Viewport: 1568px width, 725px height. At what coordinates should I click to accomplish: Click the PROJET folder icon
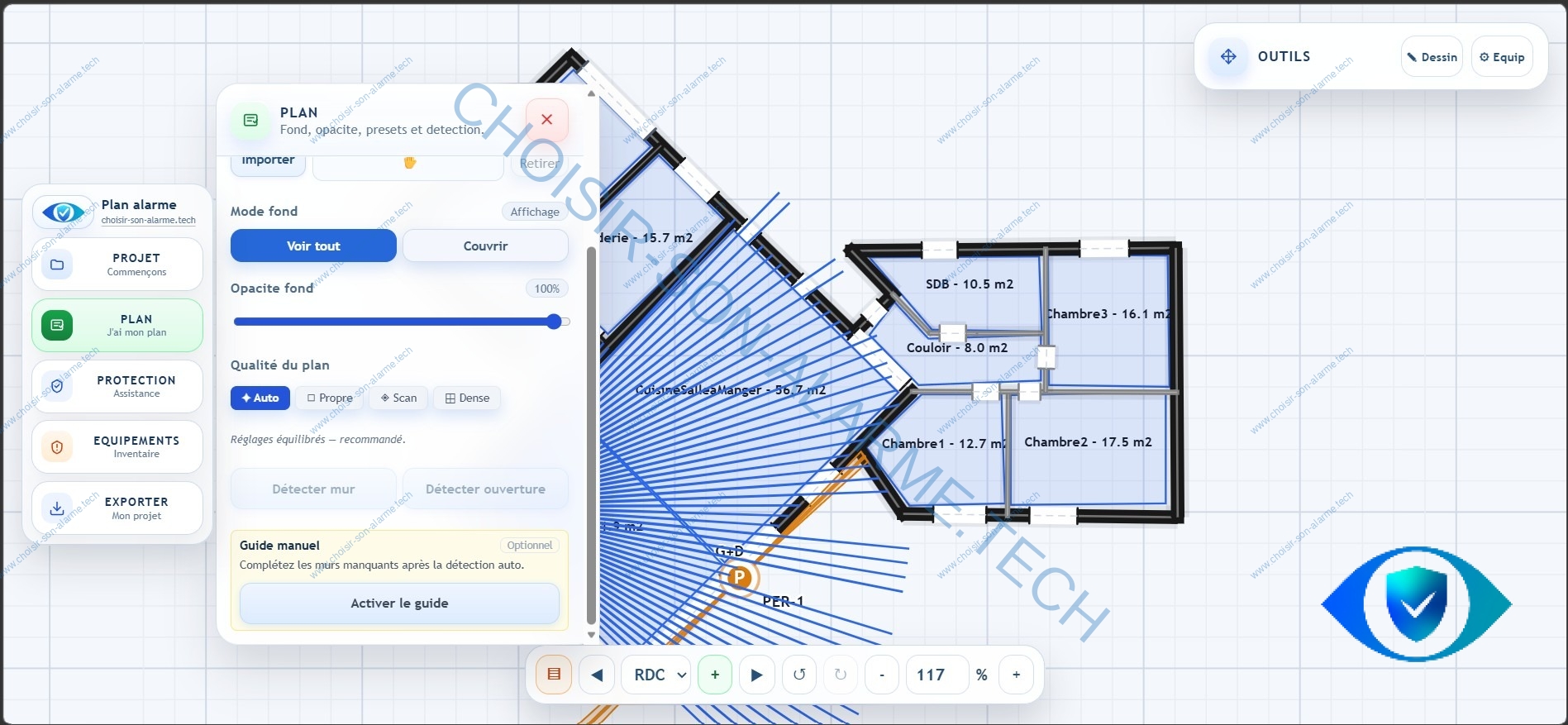(57, 265)
